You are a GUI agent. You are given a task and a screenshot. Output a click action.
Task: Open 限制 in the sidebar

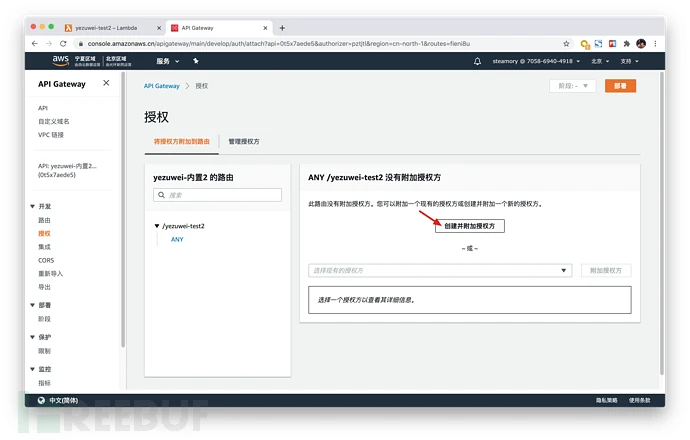(x=44, y=351)
